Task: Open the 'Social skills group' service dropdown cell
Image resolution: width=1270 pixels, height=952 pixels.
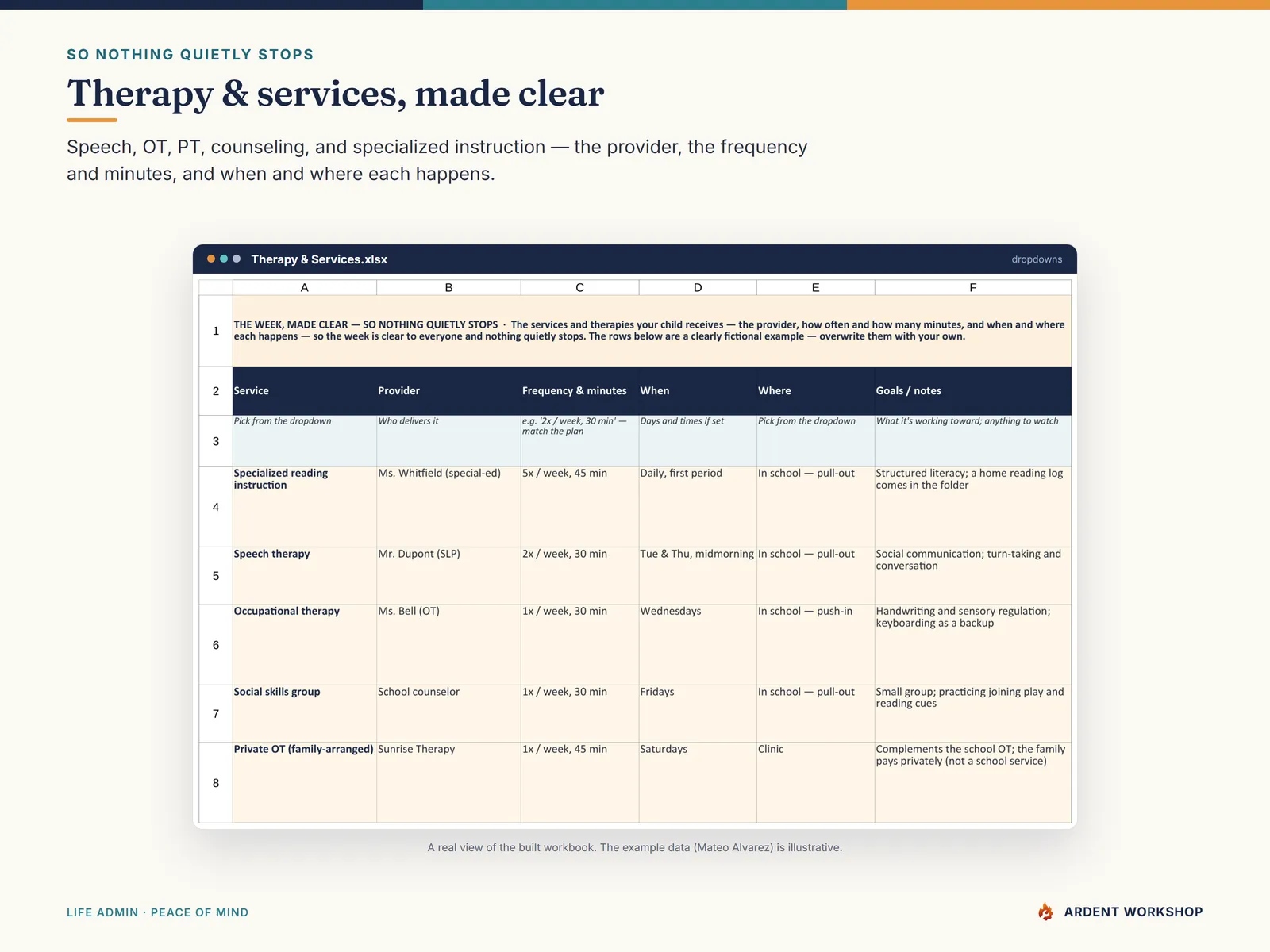Action: [x=304, y=714]
